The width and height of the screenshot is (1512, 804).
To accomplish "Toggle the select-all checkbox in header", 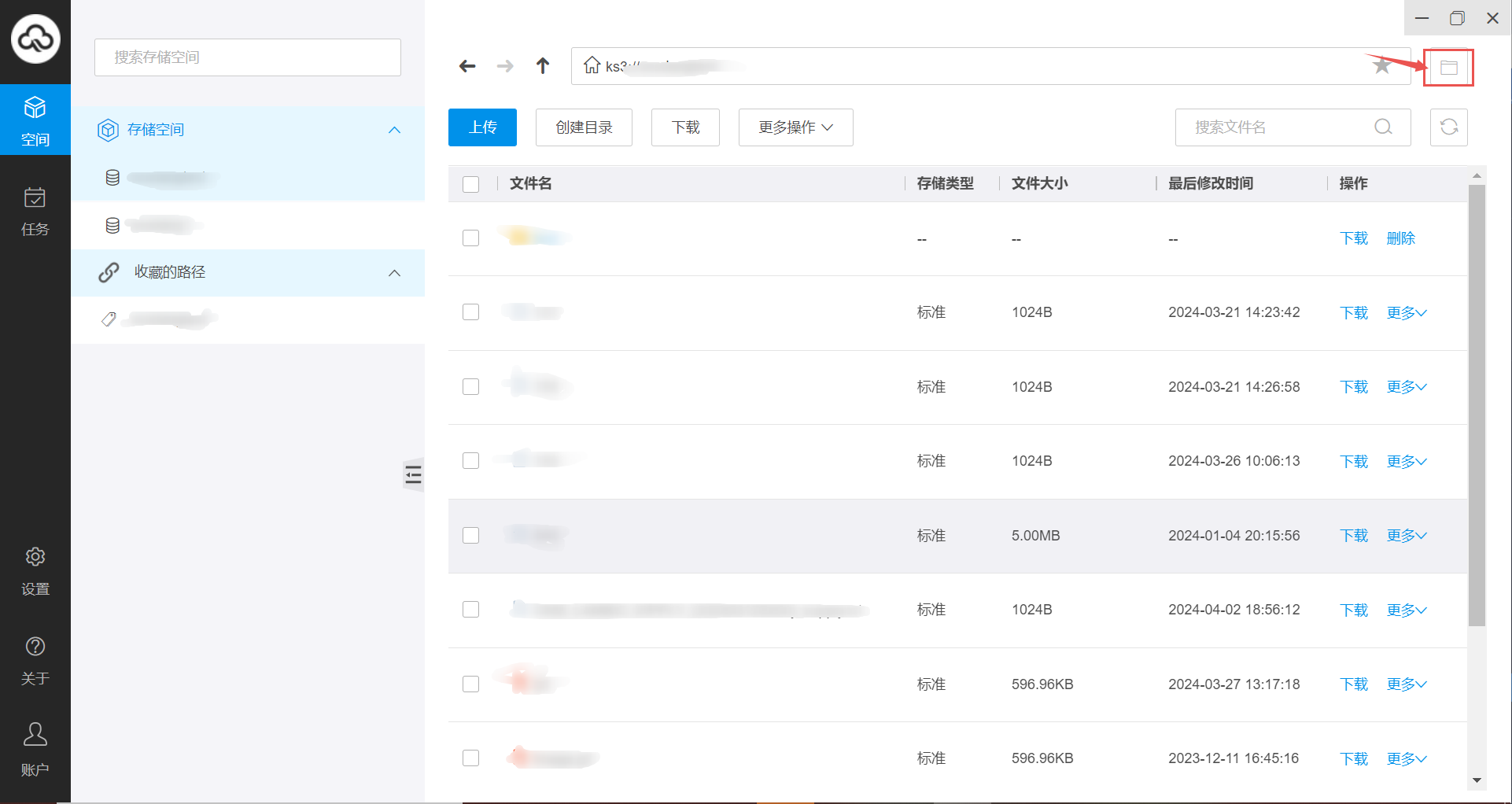I will (x=471, y=184).
